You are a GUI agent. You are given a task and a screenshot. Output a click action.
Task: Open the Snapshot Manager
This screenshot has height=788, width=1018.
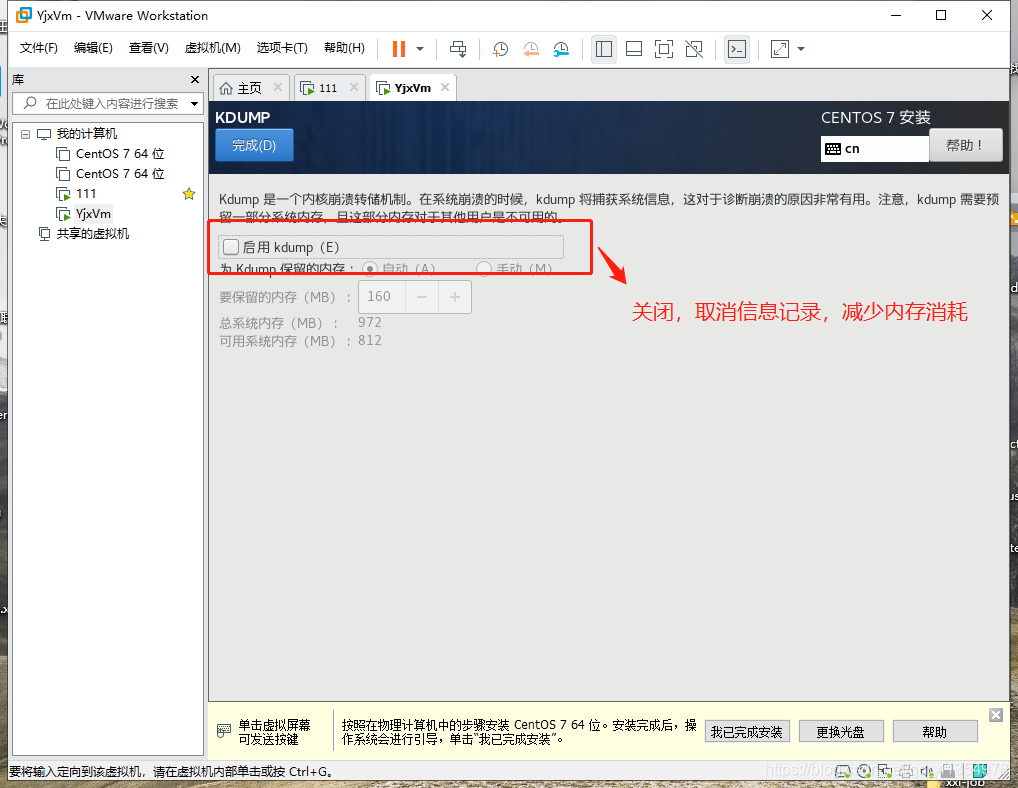560,48
